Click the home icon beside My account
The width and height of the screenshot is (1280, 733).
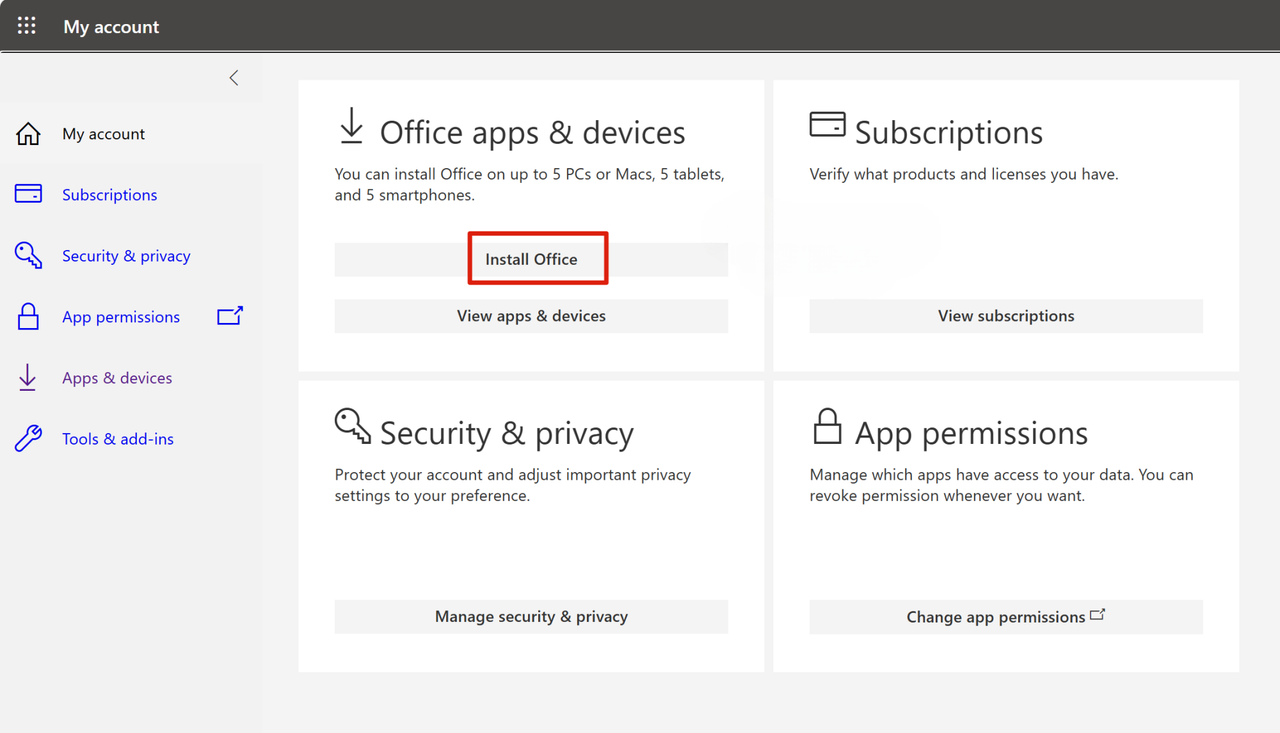click(x=27, y=133)
